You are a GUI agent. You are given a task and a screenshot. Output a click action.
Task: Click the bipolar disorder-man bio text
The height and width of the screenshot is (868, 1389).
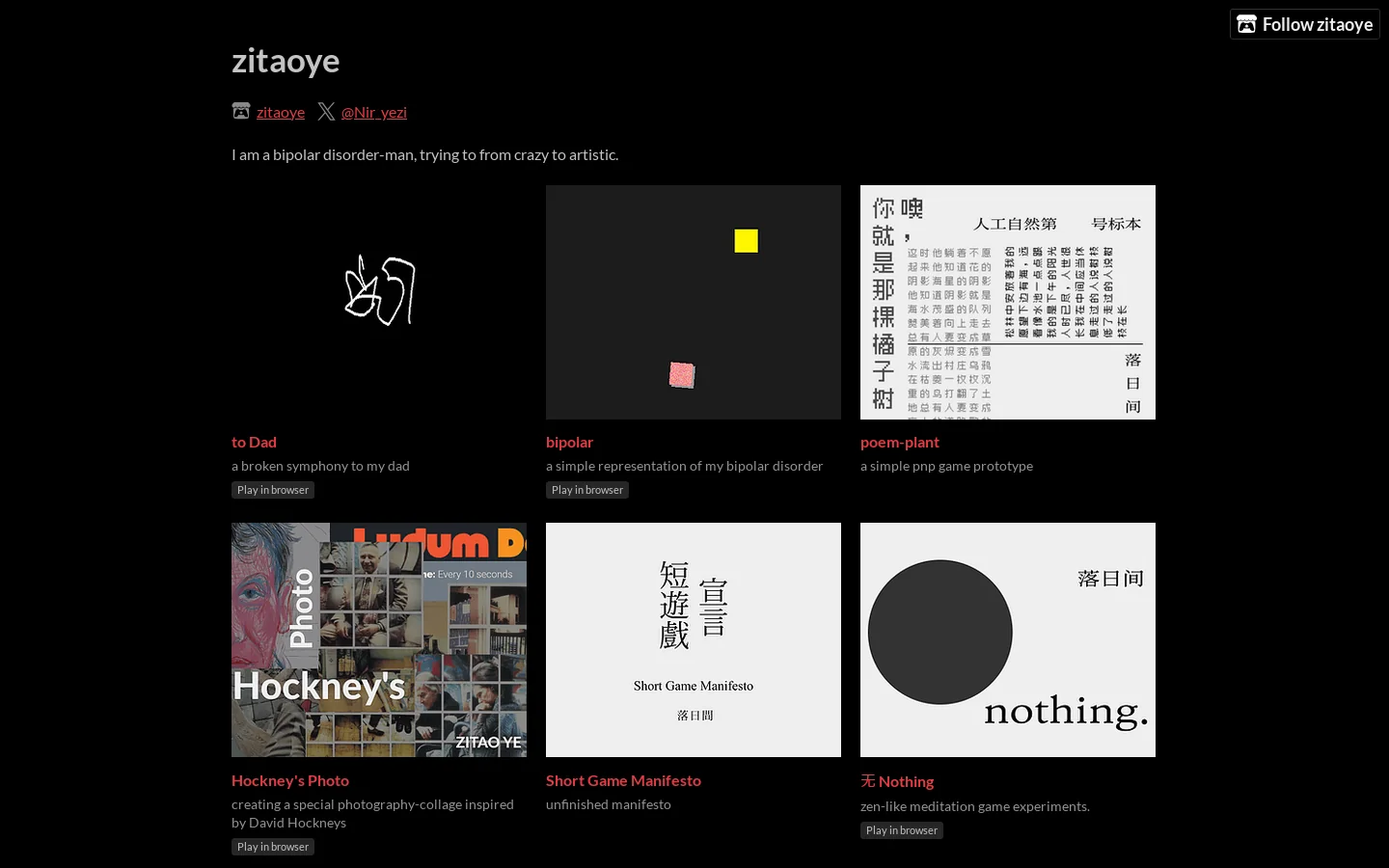[424, 154]
